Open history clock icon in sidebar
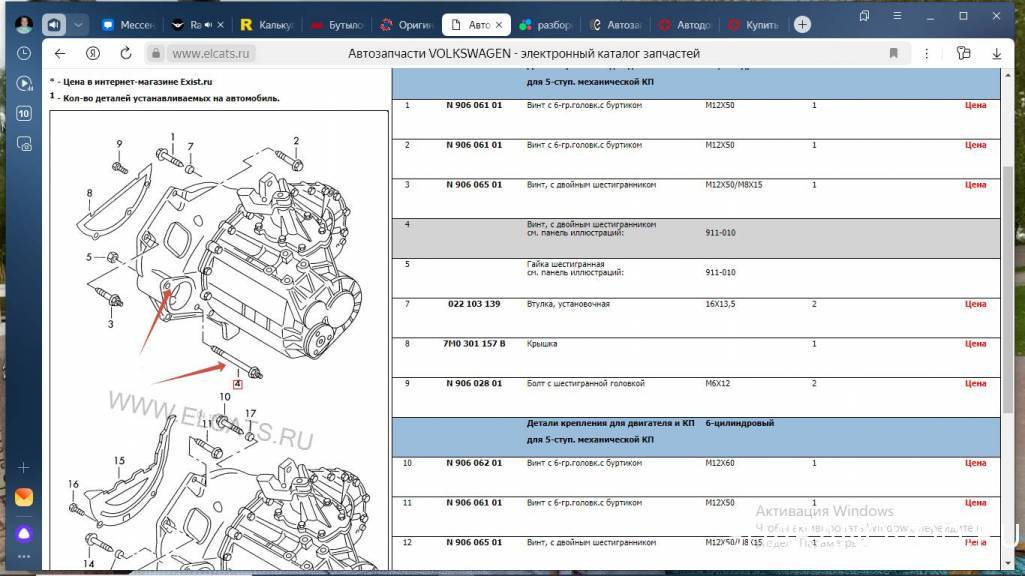Image resolution: width=1025 pixels, height=576 pixels. coord(24,53)
